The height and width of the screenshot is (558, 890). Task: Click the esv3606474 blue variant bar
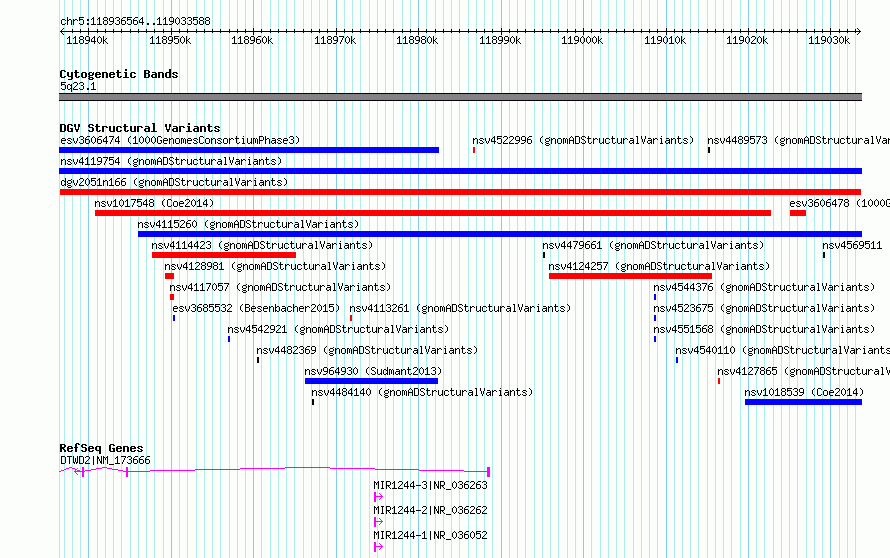pyautogui.click(x=249, y=150)
